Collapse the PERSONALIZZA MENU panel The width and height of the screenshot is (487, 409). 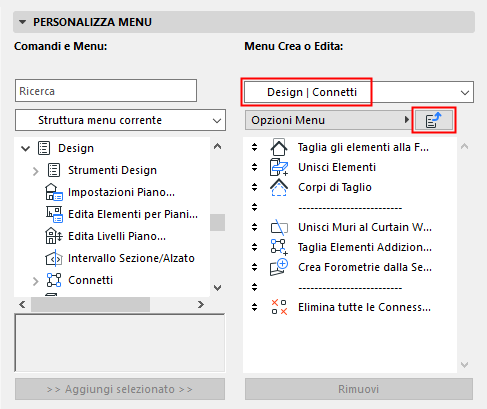(22, 22)
